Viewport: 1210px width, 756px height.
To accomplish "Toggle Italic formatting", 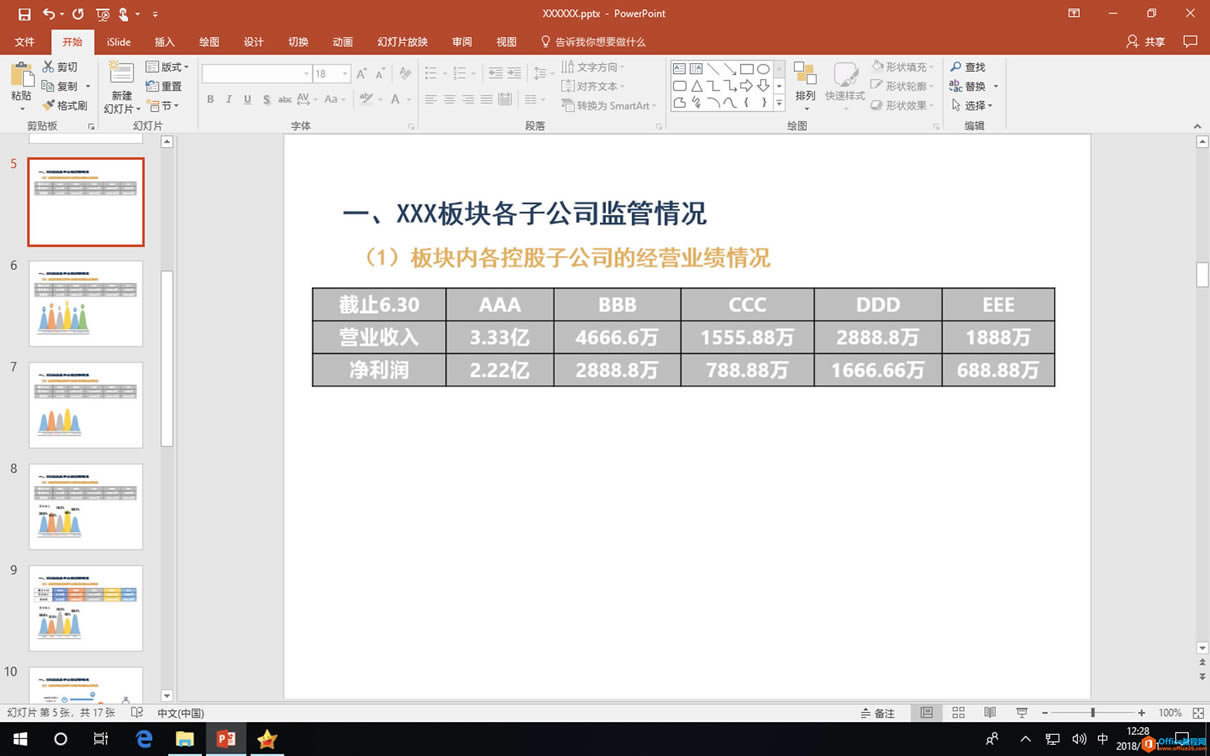I will click(228, 99).
